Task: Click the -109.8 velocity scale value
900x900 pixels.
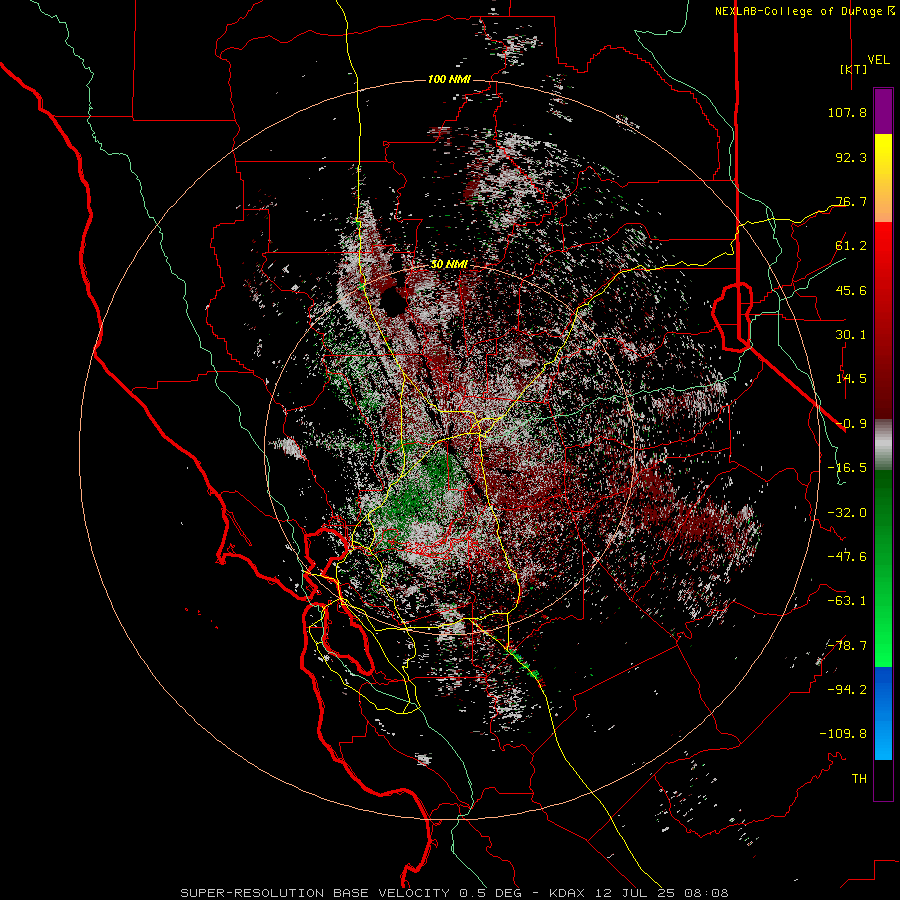Action: click(843, 734)
